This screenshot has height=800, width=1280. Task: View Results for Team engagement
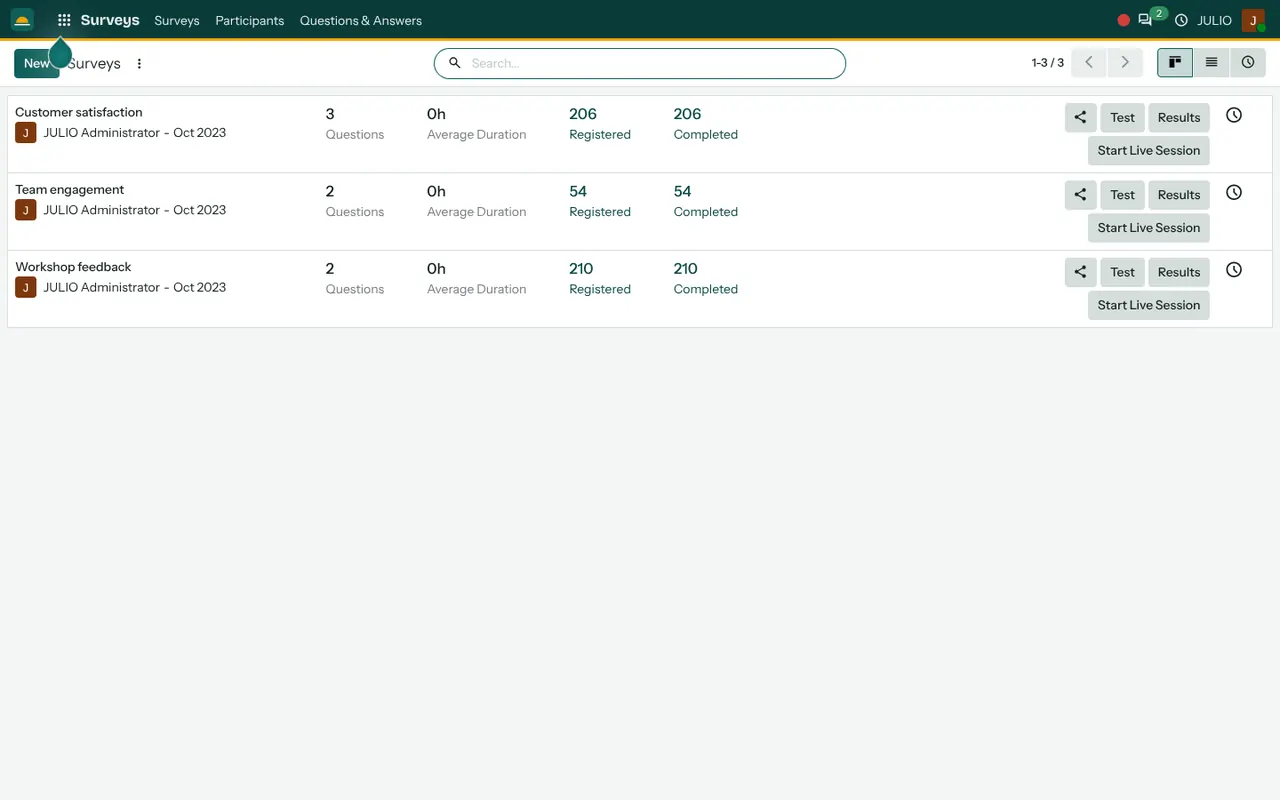pyautogui.click(x=1179, y=195)
